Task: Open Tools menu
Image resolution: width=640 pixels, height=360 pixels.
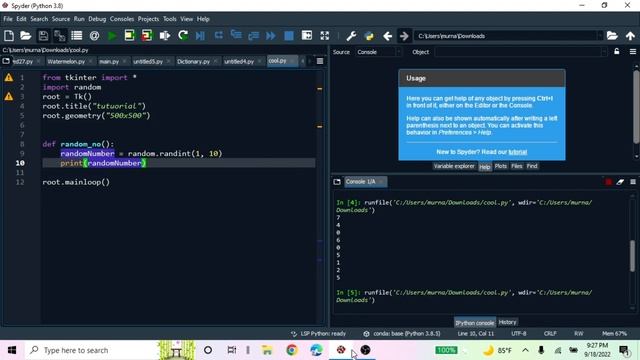Action: (169, 19)
